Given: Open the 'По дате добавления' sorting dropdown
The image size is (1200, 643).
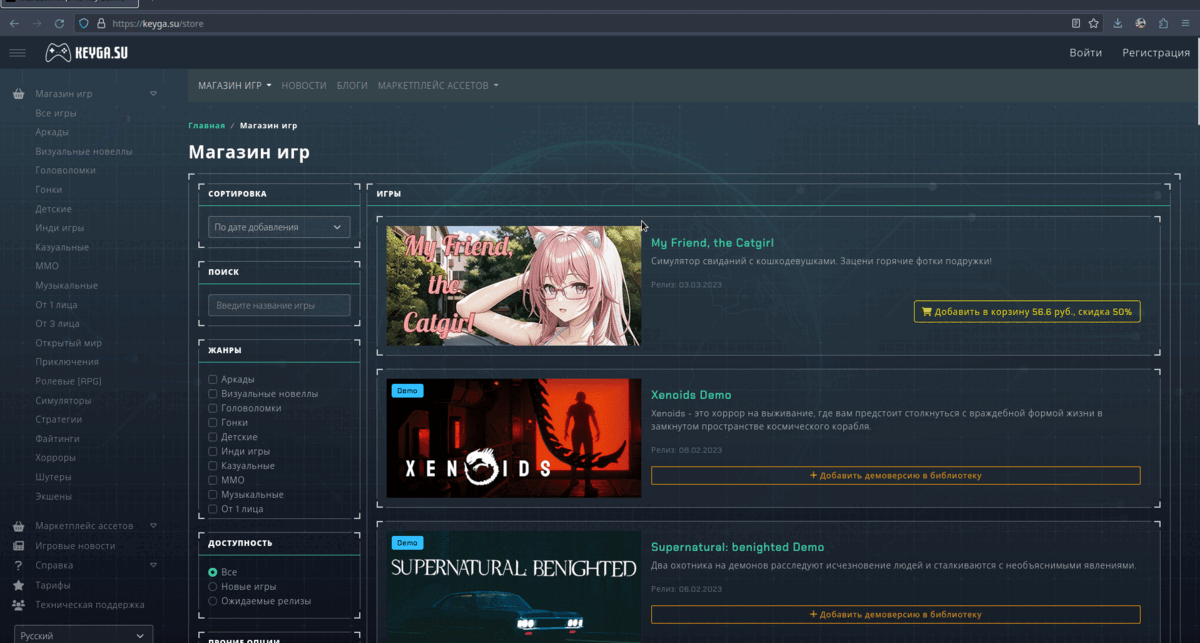Looking at the screenshot, I should click(278, 227).
